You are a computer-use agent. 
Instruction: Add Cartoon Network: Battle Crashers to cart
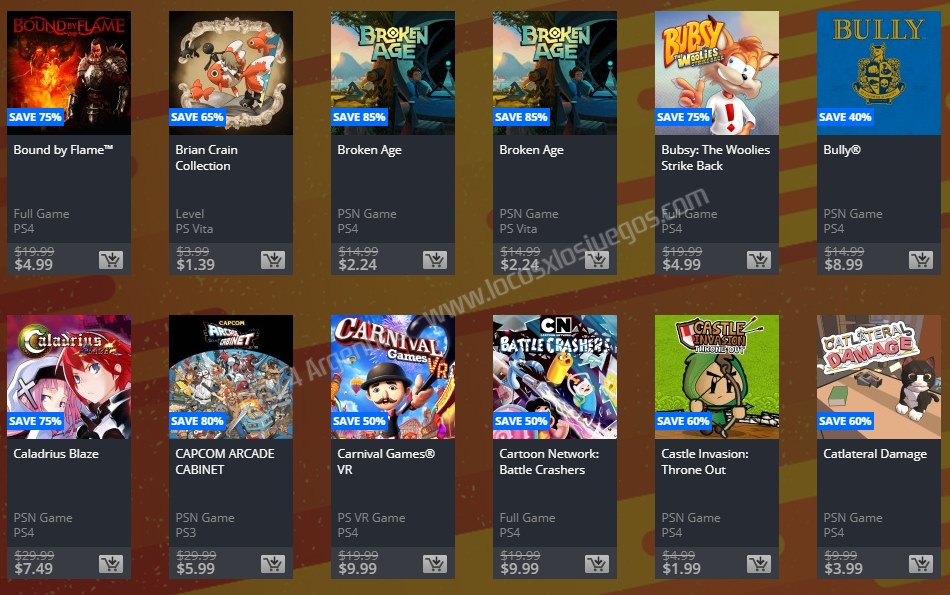[597, 564]
